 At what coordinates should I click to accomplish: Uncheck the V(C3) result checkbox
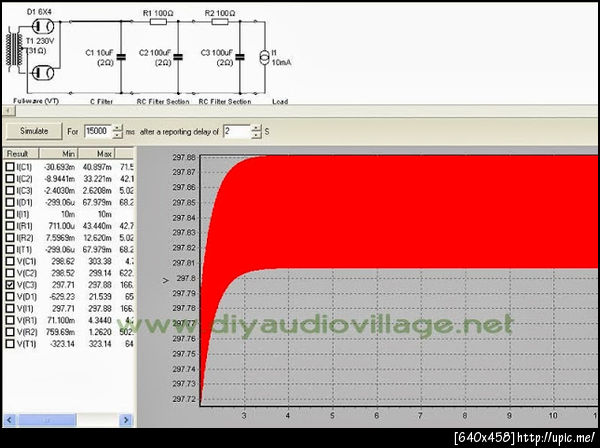(x=10, y=285)
